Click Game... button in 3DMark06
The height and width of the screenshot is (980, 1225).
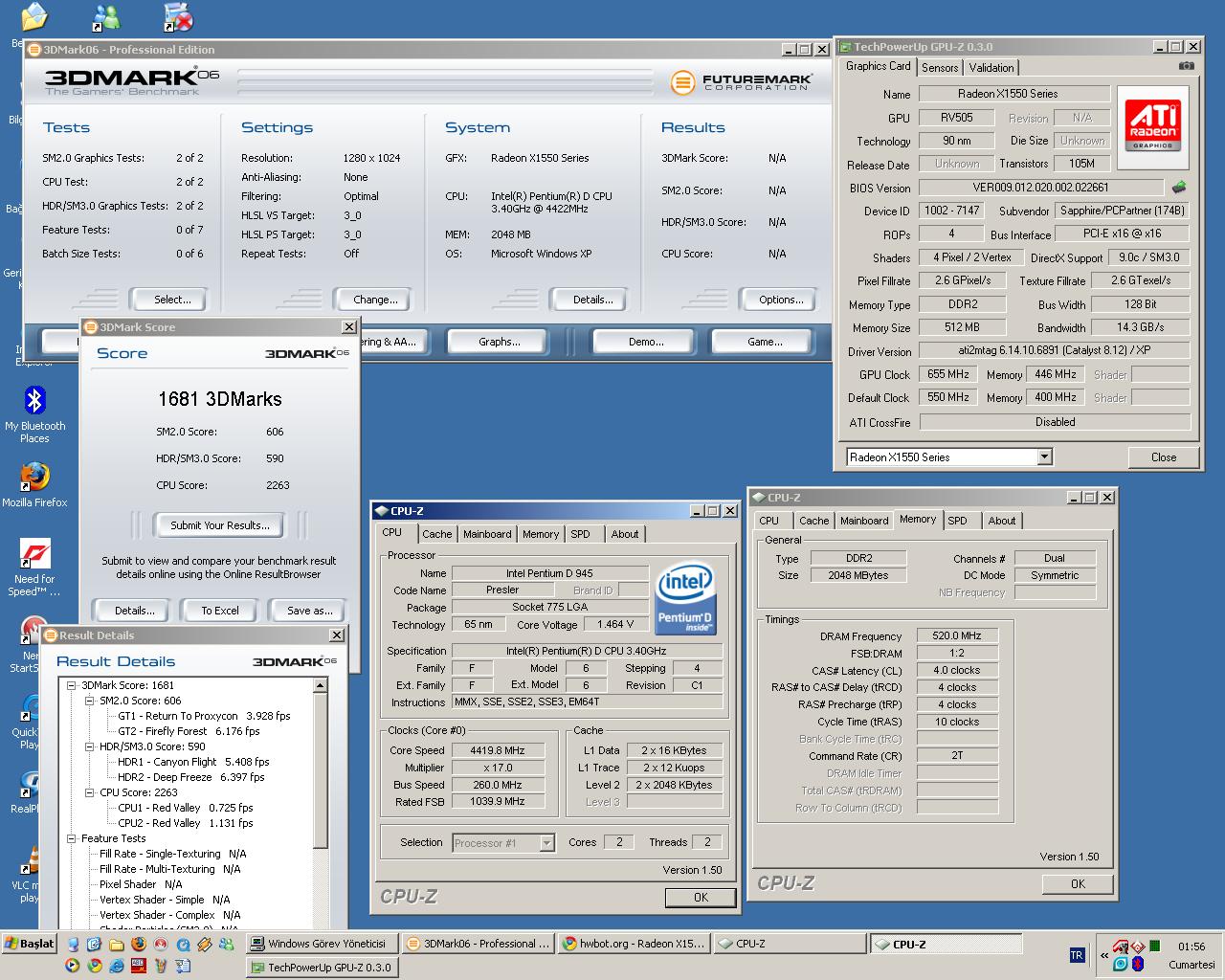pyautogui.click(x=765, y=342)
